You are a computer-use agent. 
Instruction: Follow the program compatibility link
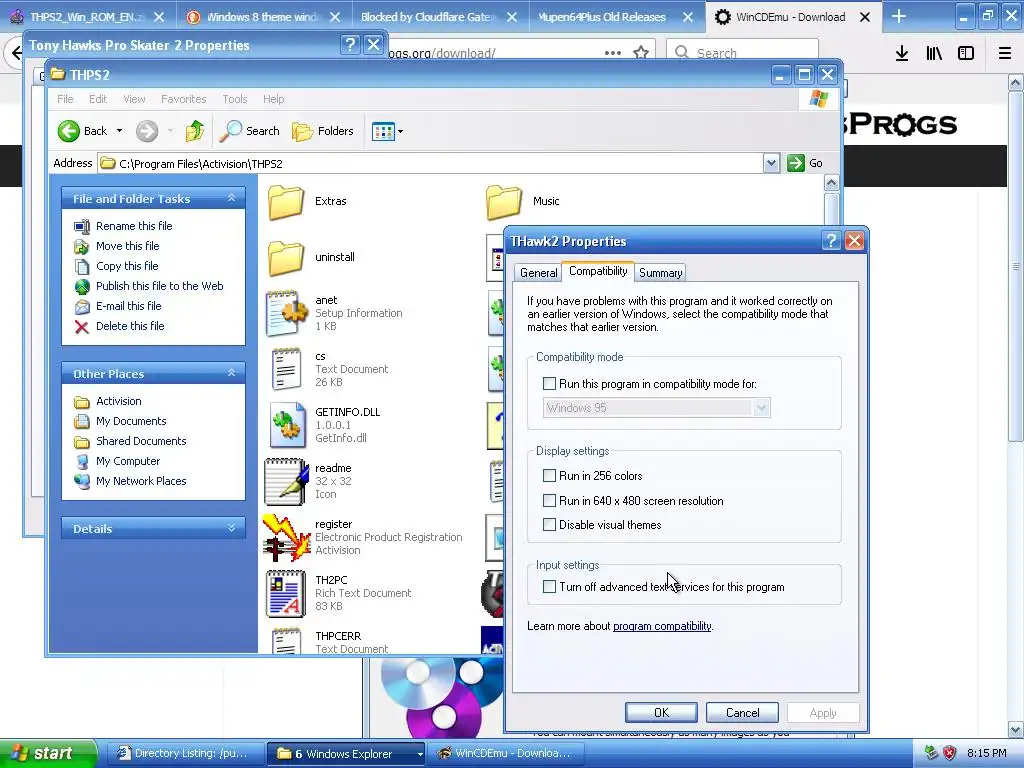(662, 626)
